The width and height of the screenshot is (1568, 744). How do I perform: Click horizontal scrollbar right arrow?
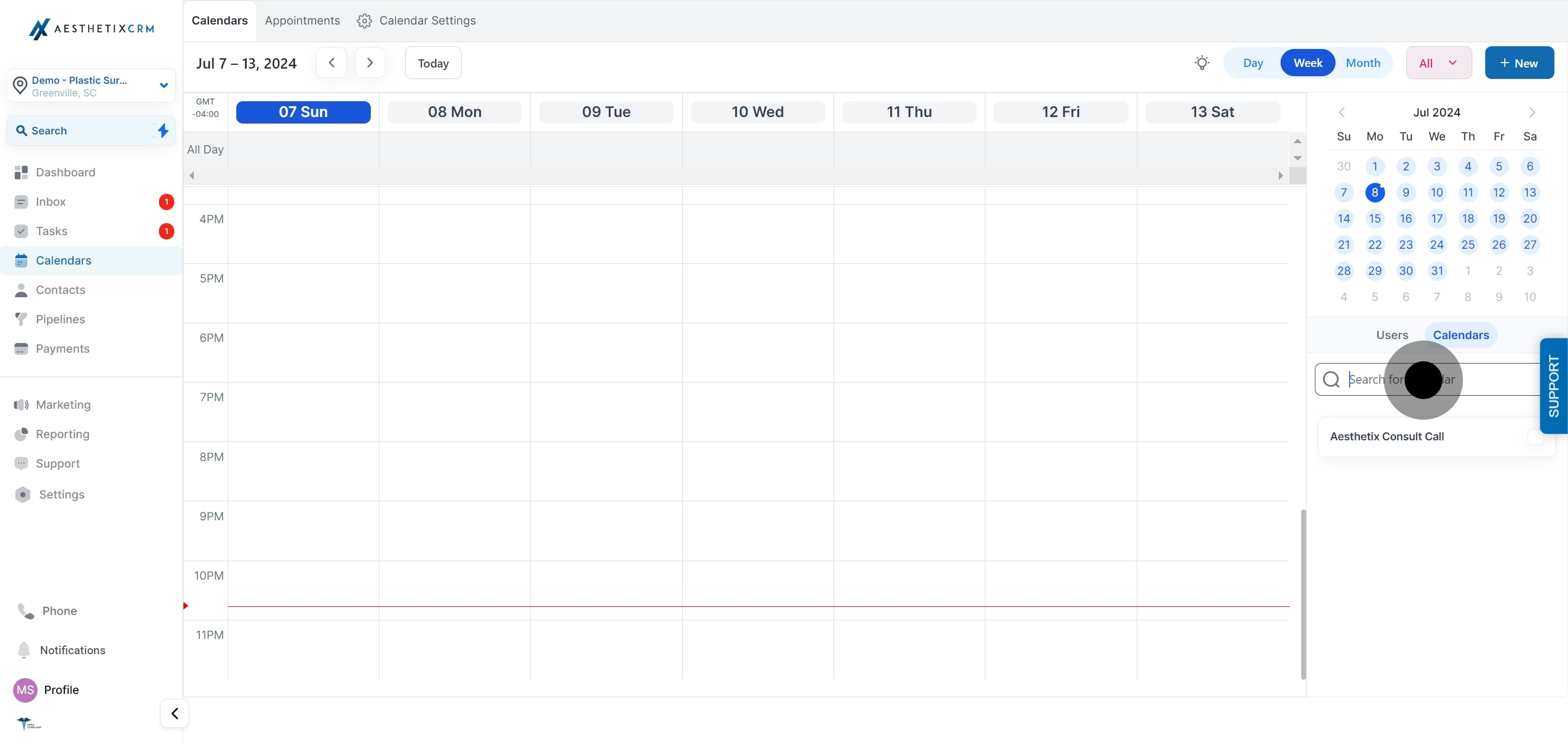[x=1281, y=175]
